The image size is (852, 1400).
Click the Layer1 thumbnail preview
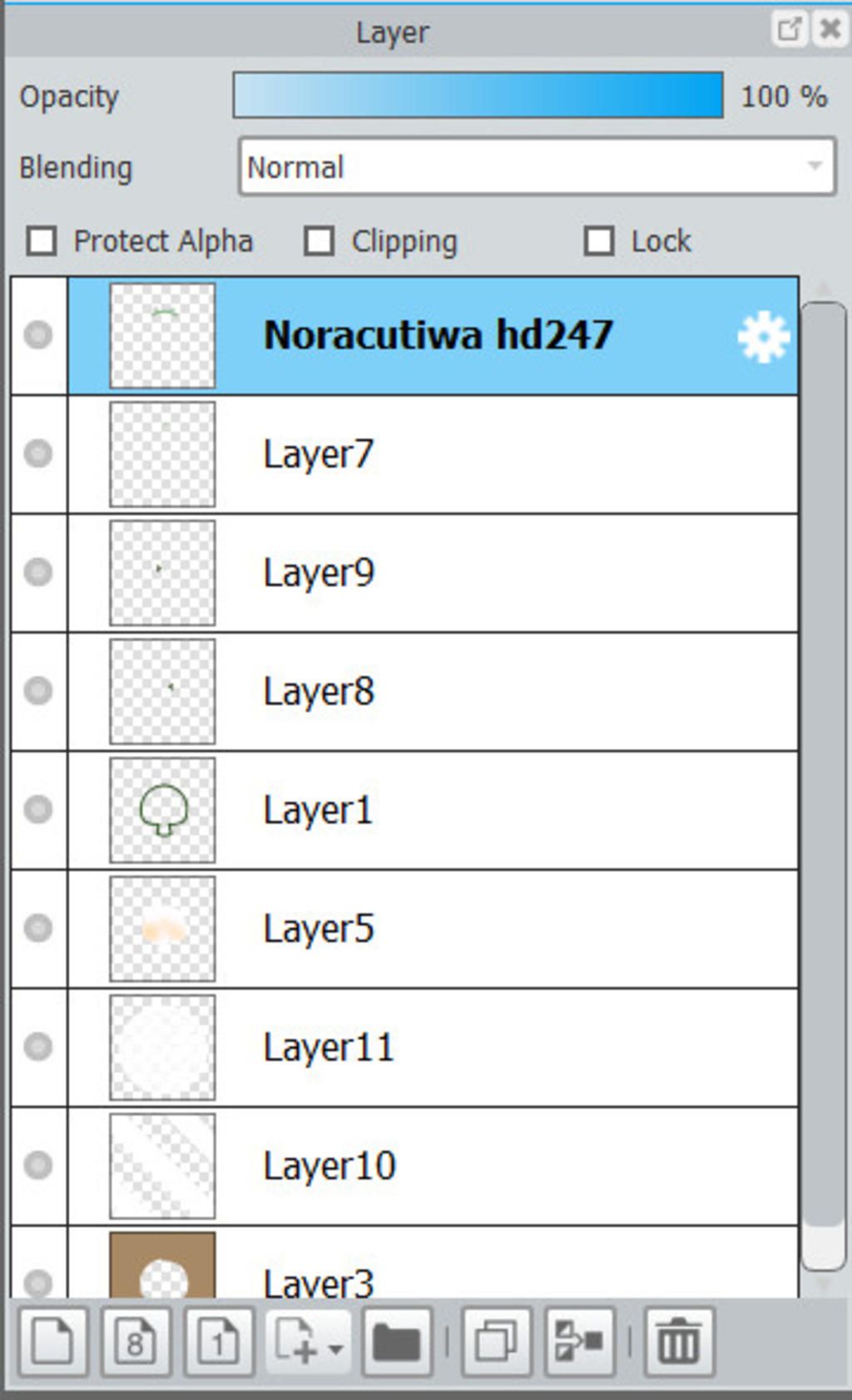(162, 809)
